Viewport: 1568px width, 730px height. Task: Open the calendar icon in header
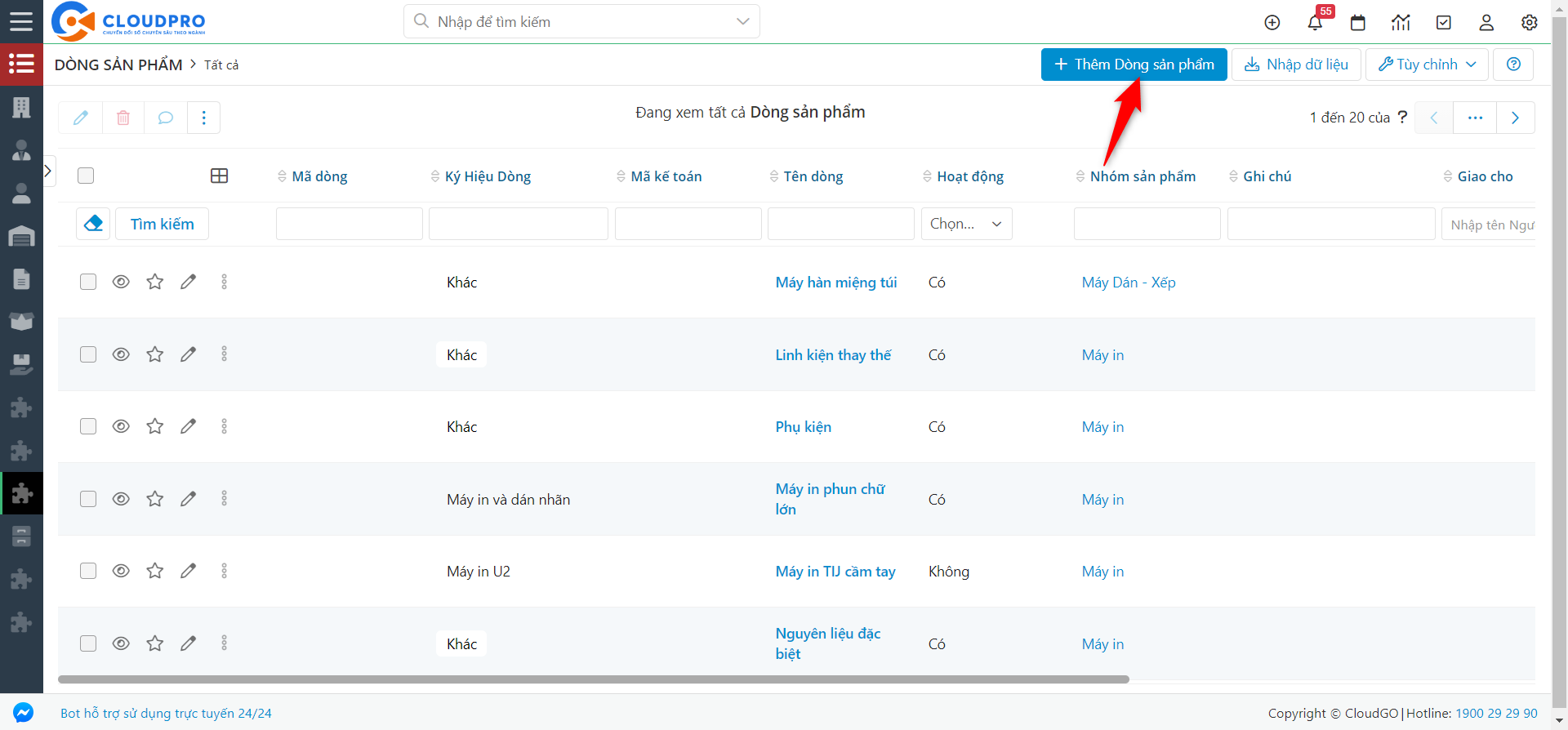tap(1358, 23)
